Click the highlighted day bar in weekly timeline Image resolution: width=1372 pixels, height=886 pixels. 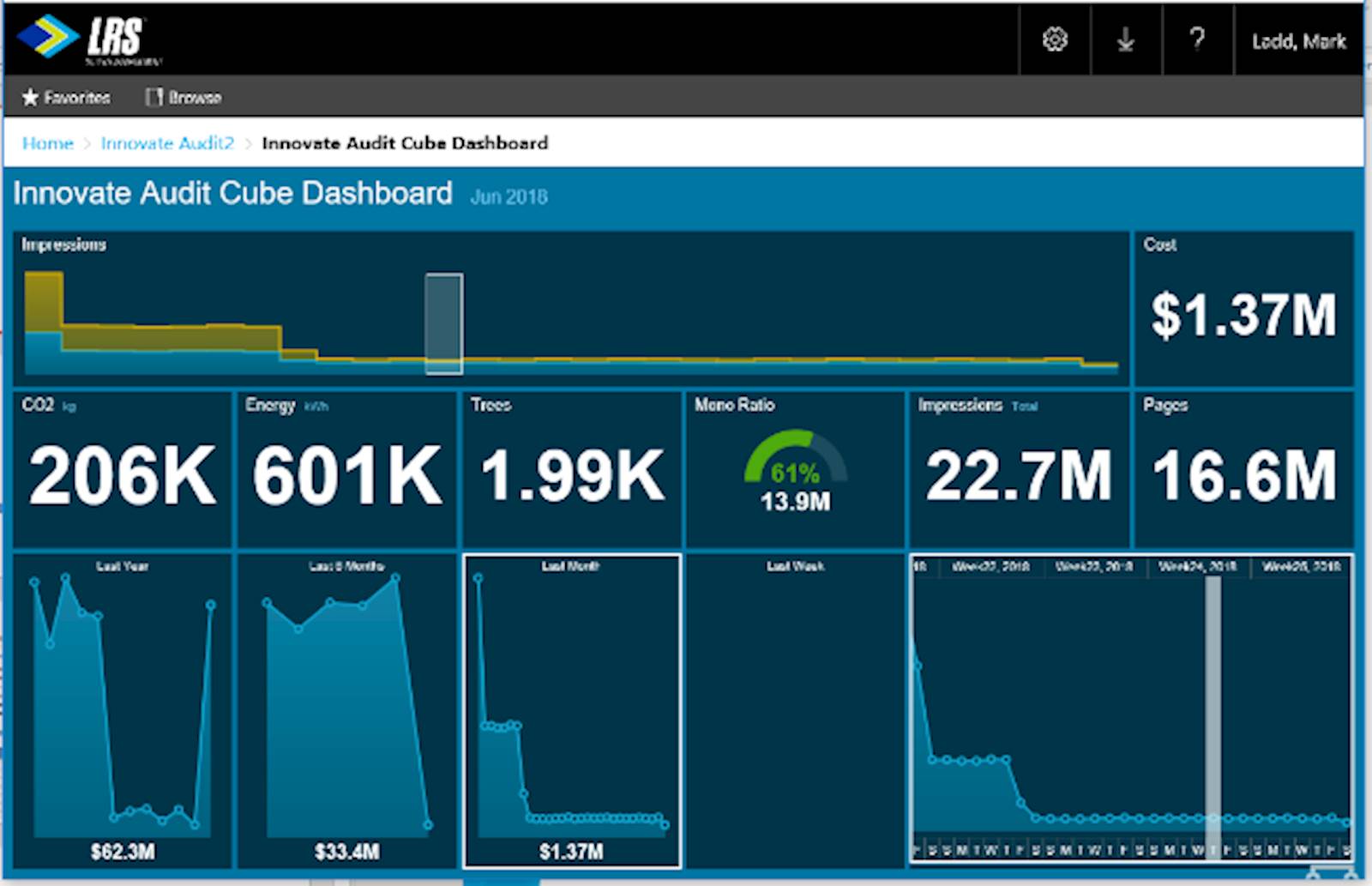pyautogui.click(x=1213, y=716)
